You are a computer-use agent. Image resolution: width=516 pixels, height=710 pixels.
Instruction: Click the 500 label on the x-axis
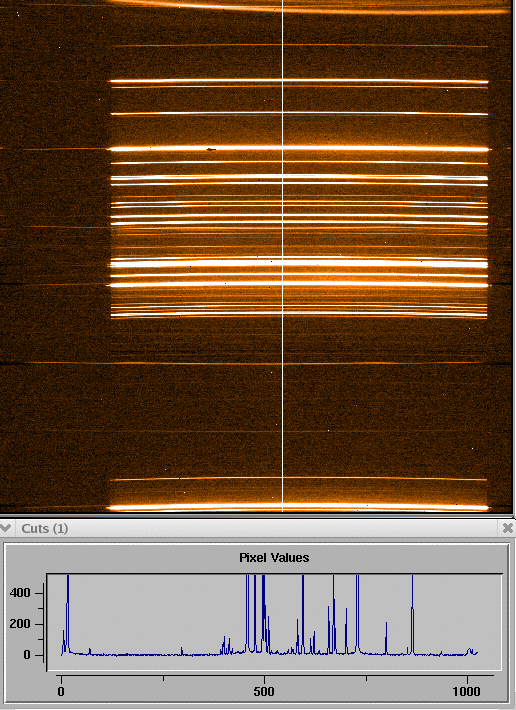(263, 691)
